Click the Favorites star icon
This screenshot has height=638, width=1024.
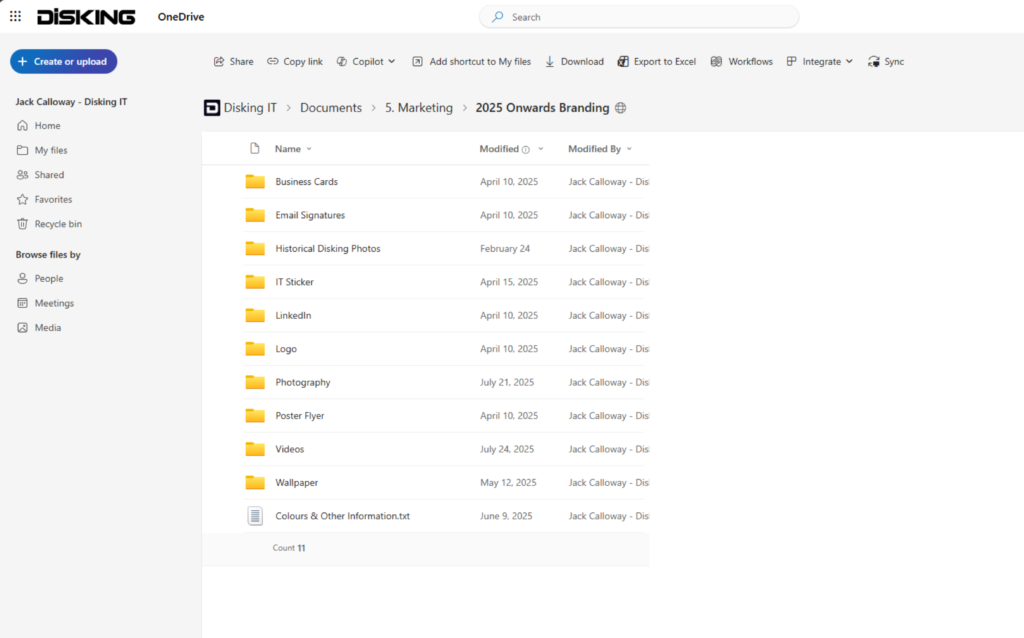(x=23, y=199)
